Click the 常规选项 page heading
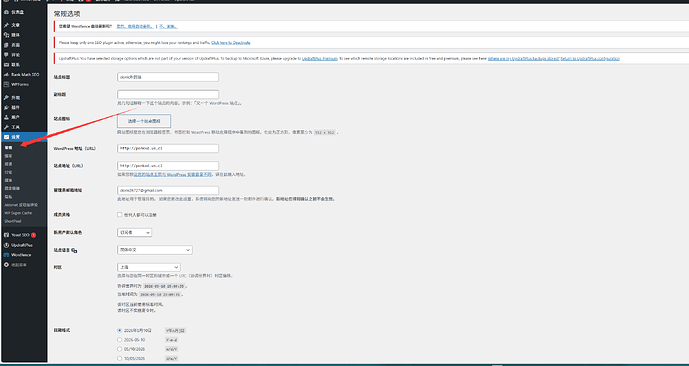This screenshot has width=689, height=366. point(67,14)
